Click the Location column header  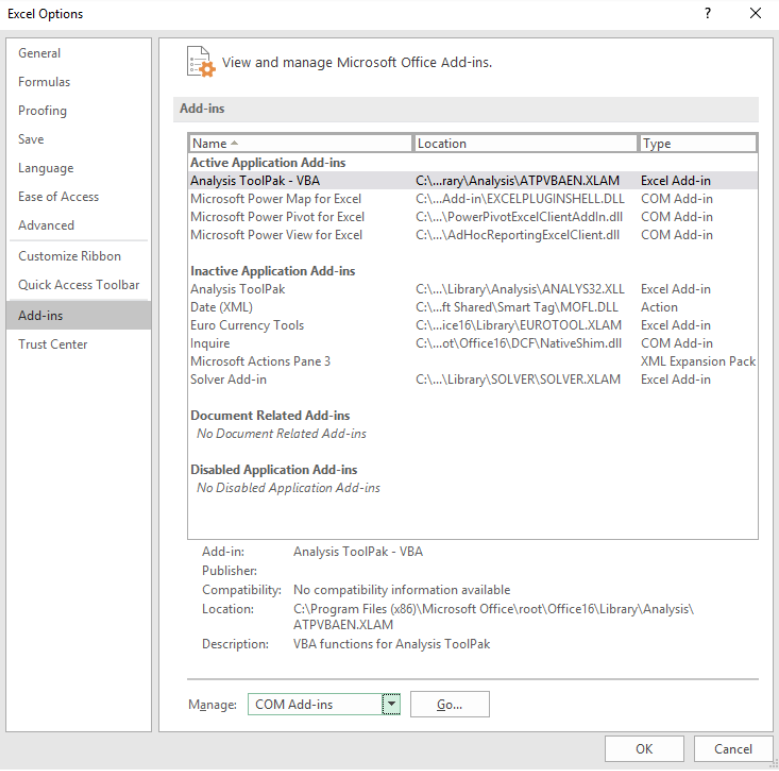(x=525, y=143)
